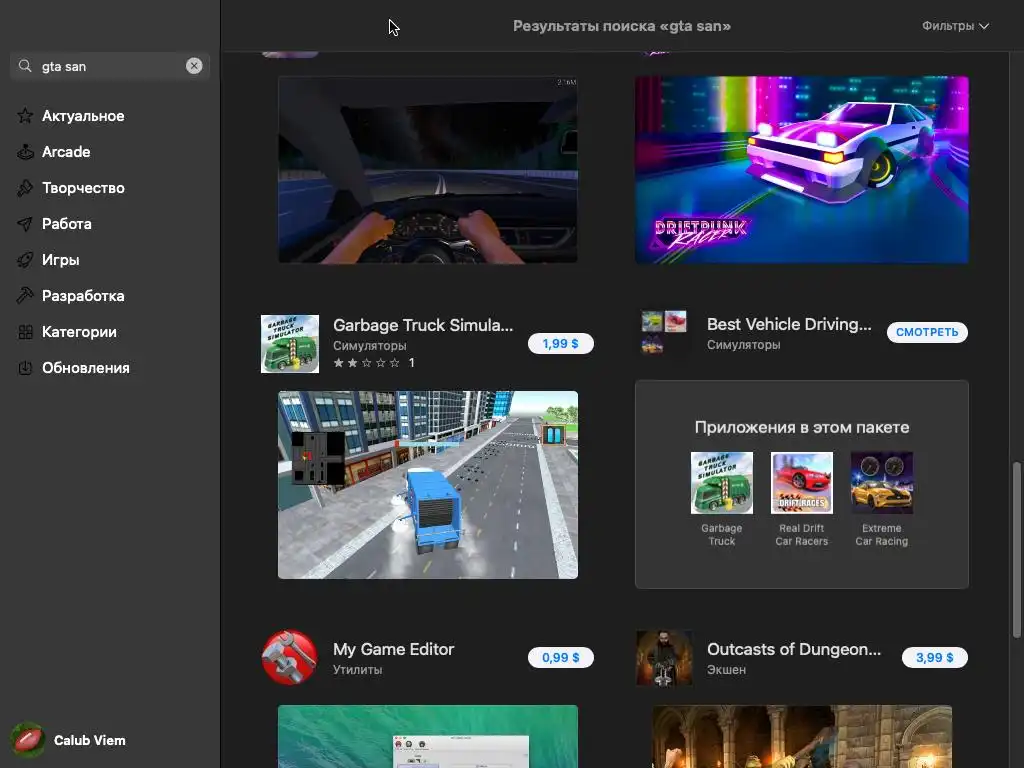Click the Calub Viem account name
Screen dimensions: 1024x768
[x=89, y=741]
